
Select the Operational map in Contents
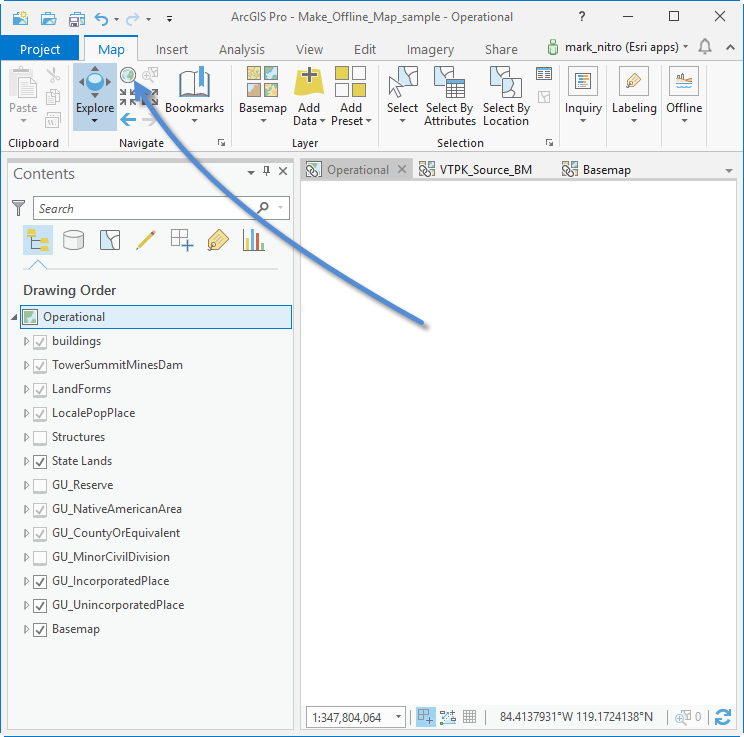coord(156,317)
